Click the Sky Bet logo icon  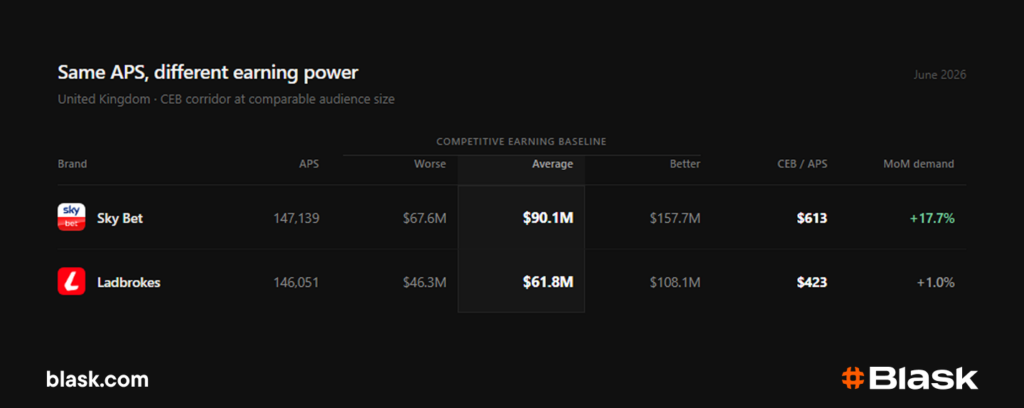[x=71, y=217]
